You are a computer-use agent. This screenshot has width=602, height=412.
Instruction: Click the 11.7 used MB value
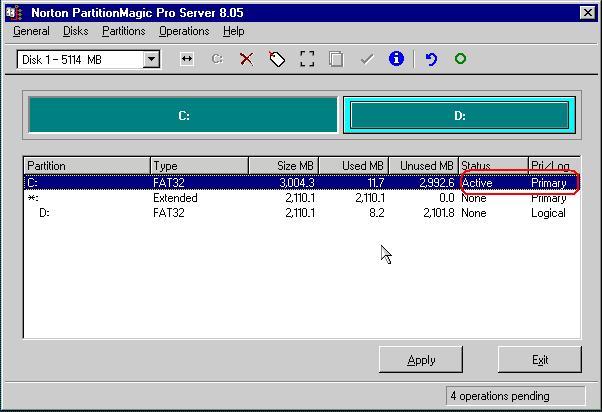point(376,183)
